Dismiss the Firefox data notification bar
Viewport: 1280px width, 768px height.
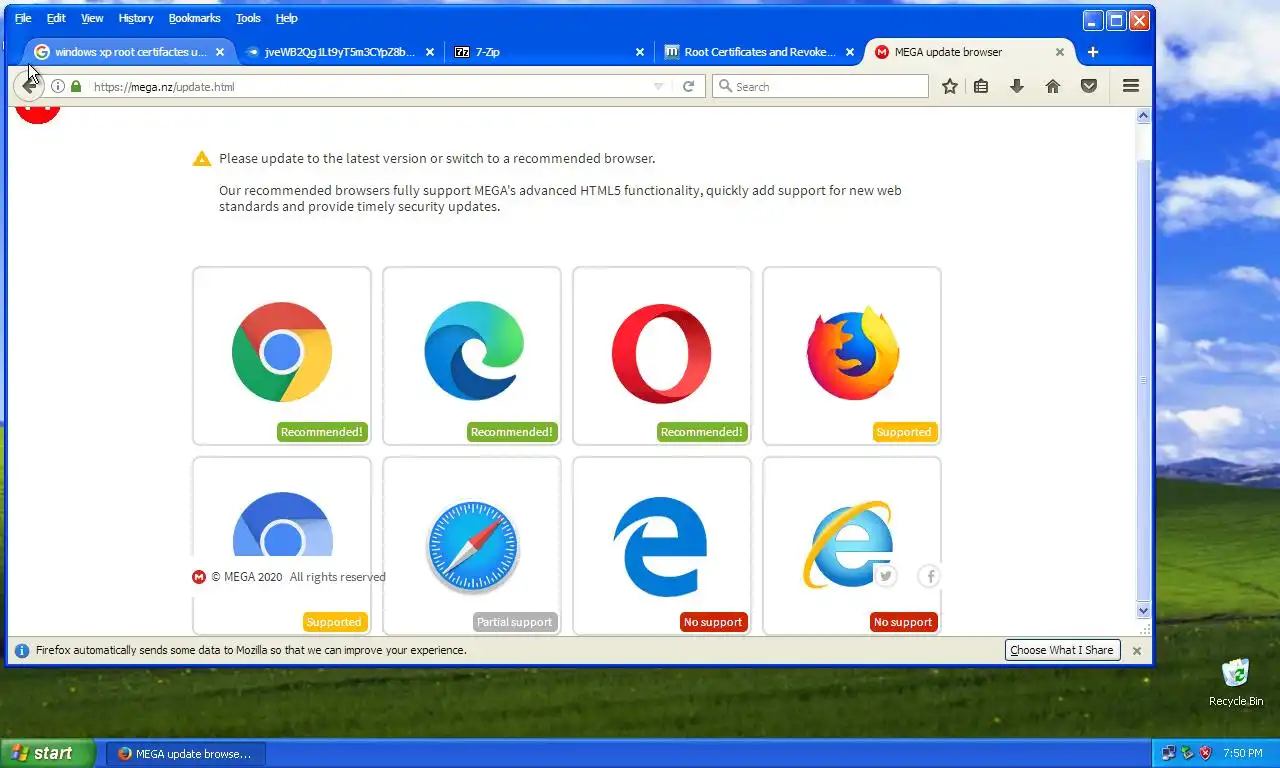(x=1136, y=650)
